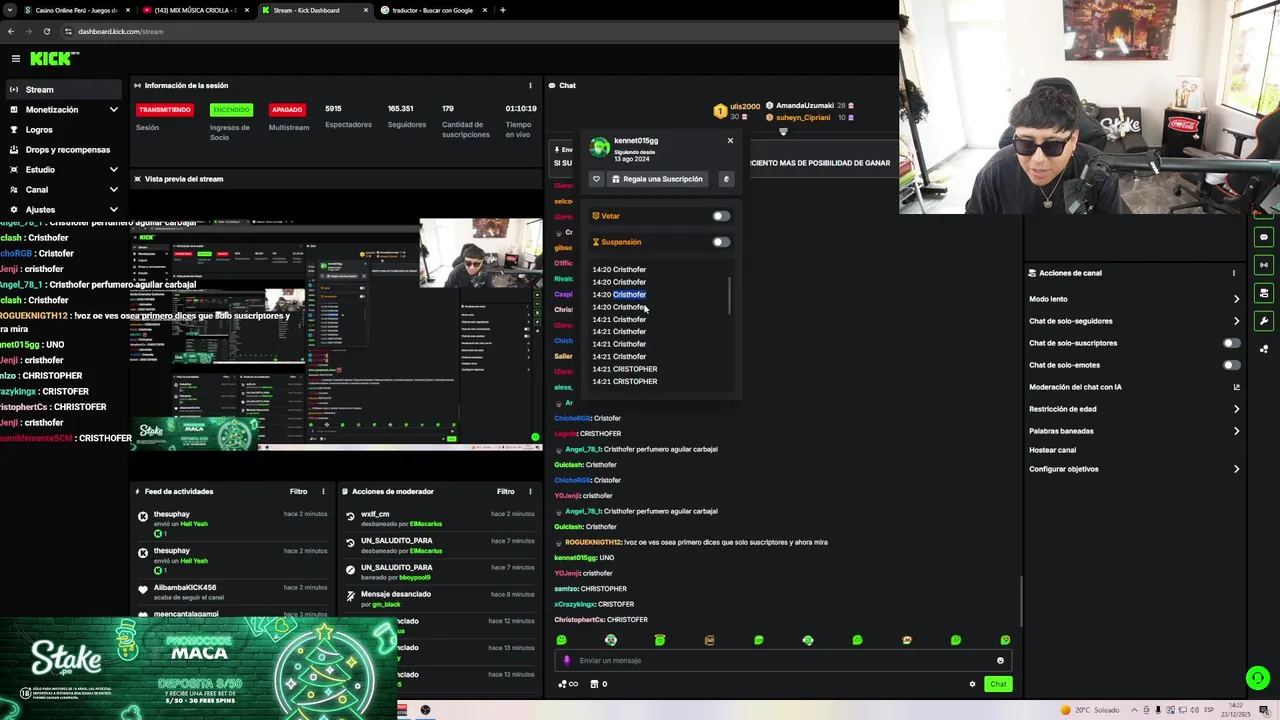This screenshot has height=720, width=1280.
Task: Click the dots cluster icon in right rail
Action: pyautogui.click(x=1264, y=349)
